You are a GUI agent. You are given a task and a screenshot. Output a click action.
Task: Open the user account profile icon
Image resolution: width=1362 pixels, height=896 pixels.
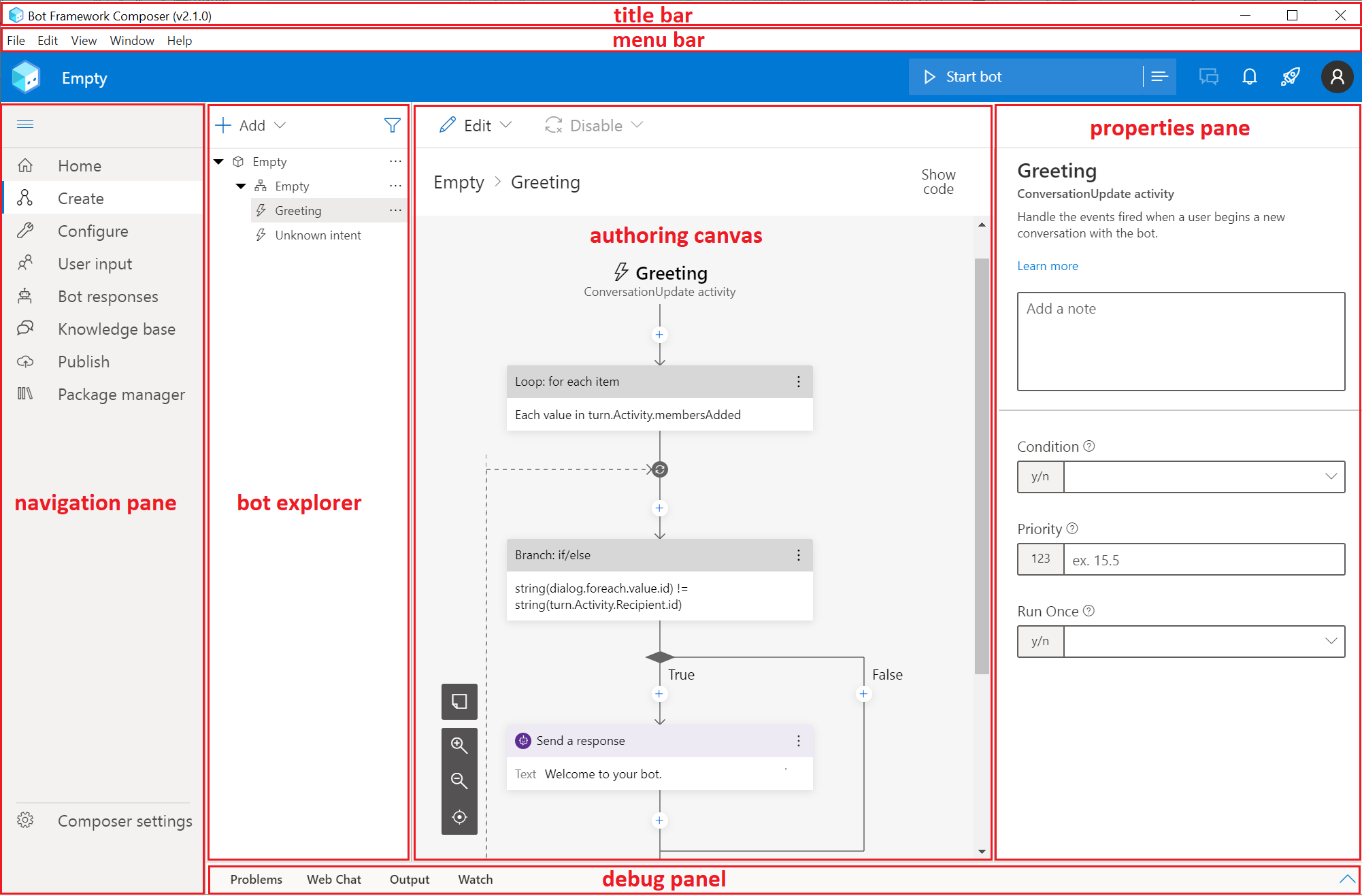[x=1336, y=77]
